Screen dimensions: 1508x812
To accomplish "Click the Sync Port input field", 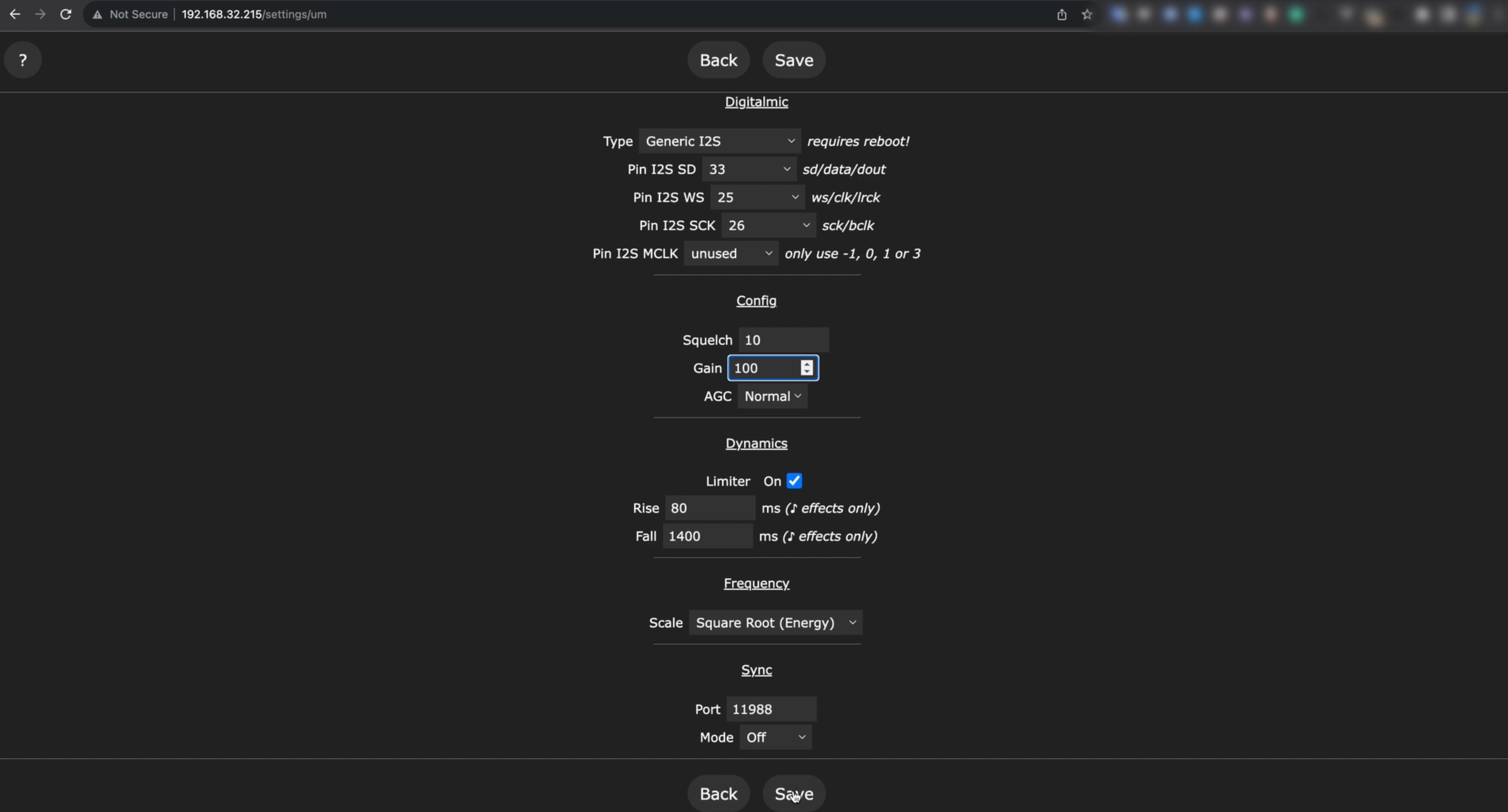I will pyautogui.click(x=771, y=709).
